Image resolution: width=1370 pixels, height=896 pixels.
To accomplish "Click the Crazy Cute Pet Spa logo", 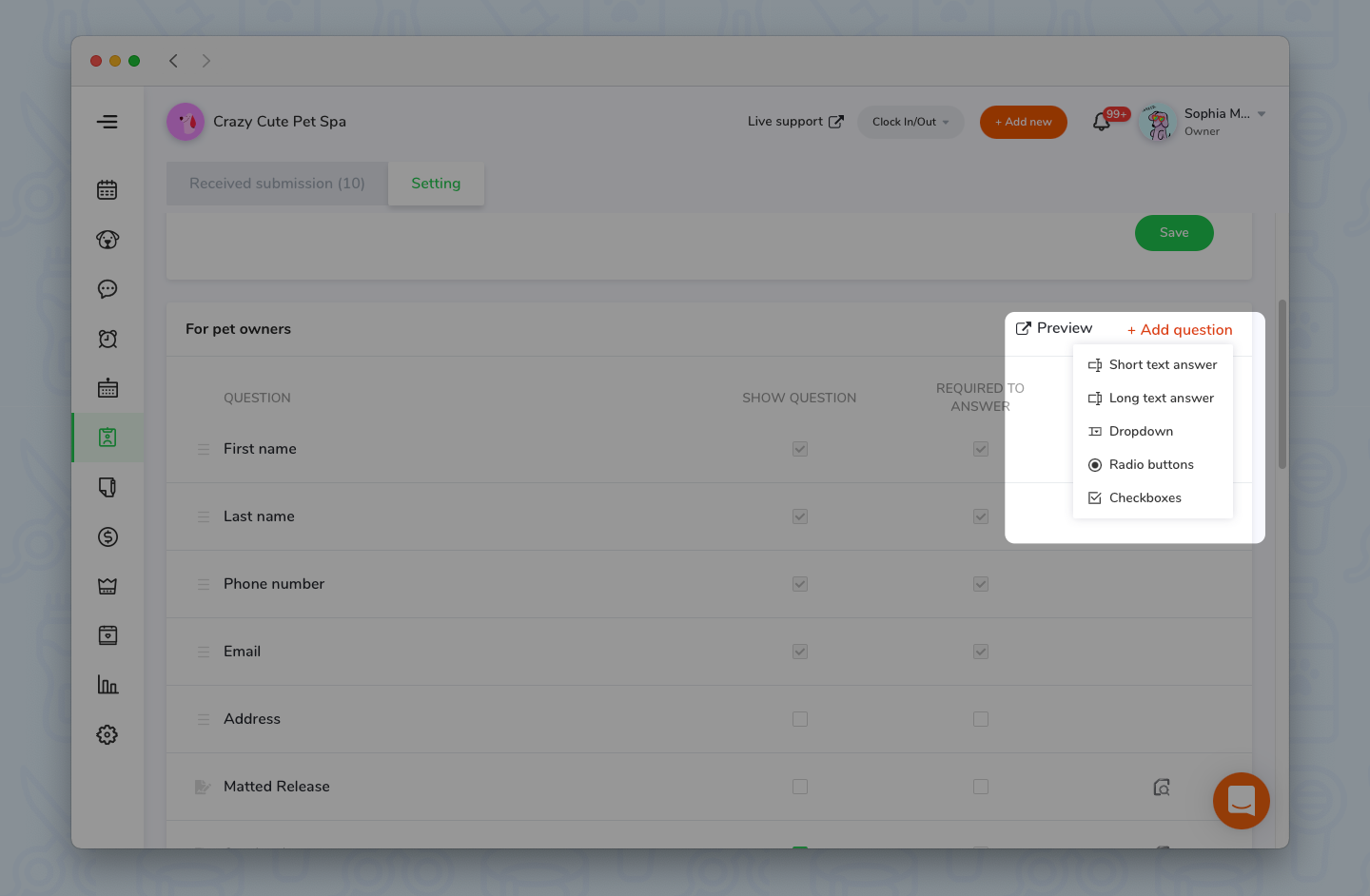I will (186, 122).
